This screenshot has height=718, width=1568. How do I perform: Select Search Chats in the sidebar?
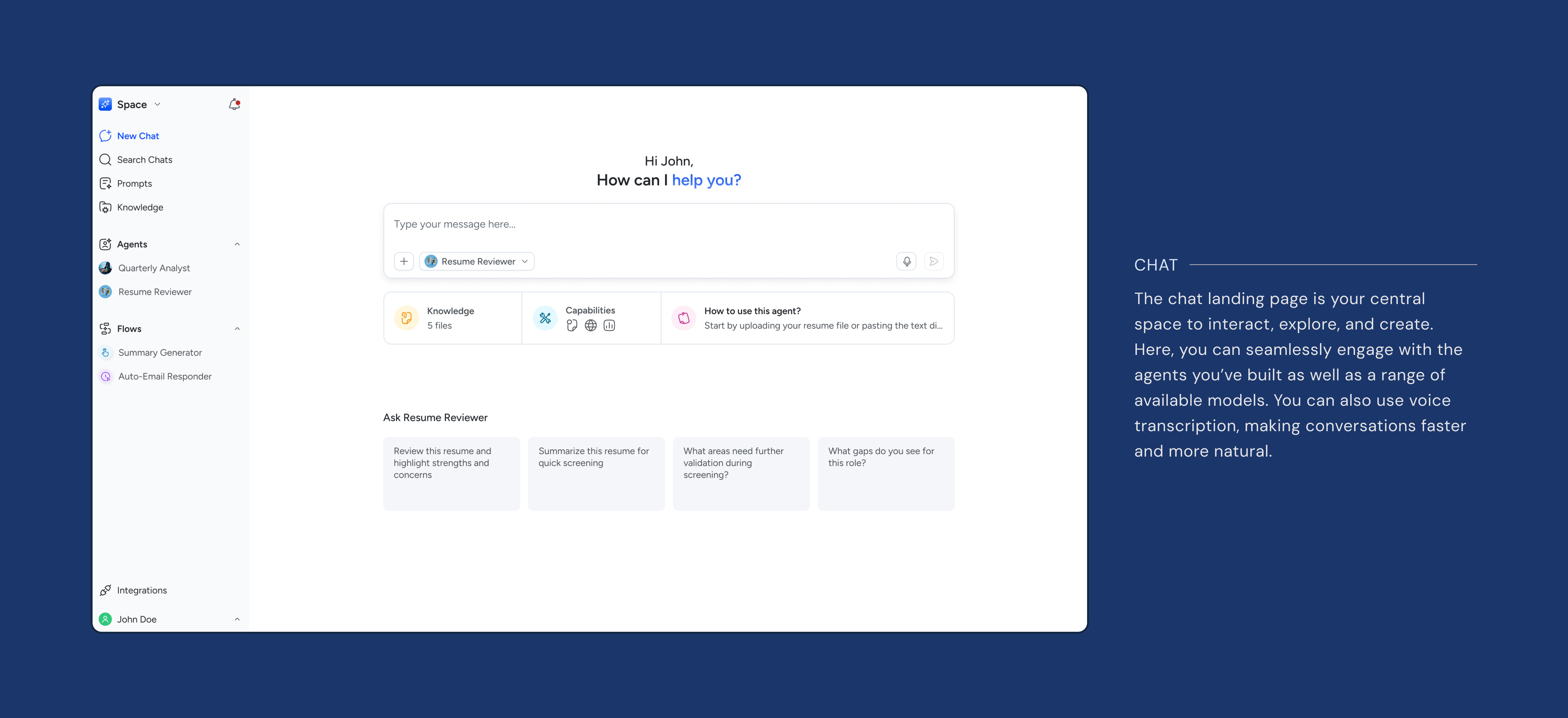(145, 159)
